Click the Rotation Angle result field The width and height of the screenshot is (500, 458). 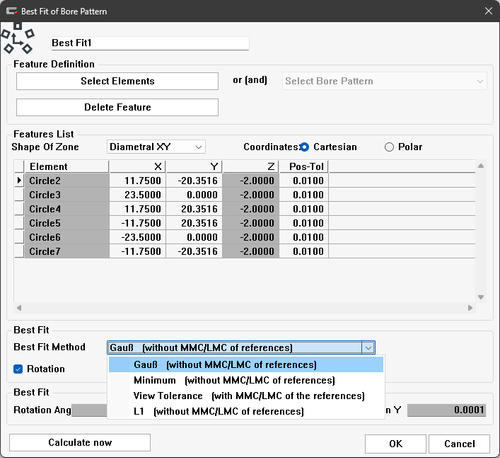click(89, 410)
